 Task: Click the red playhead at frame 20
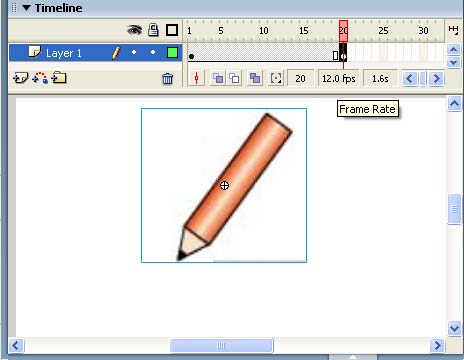pyautogui.click(x=343, y=30)
